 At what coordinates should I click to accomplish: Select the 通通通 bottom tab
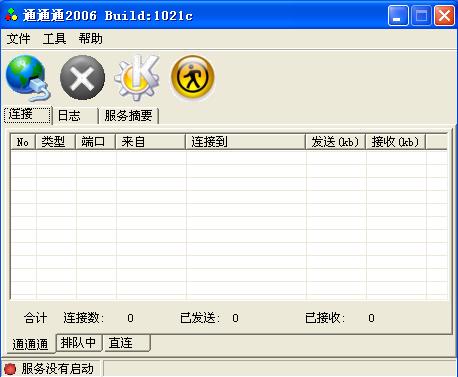pos(30,344)
